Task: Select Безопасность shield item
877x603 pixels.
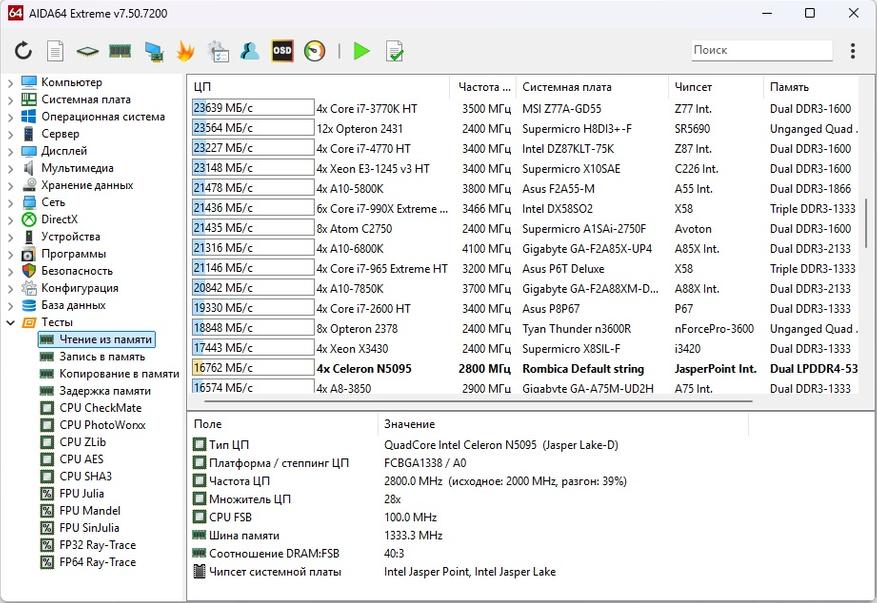Action: (77, 271)
